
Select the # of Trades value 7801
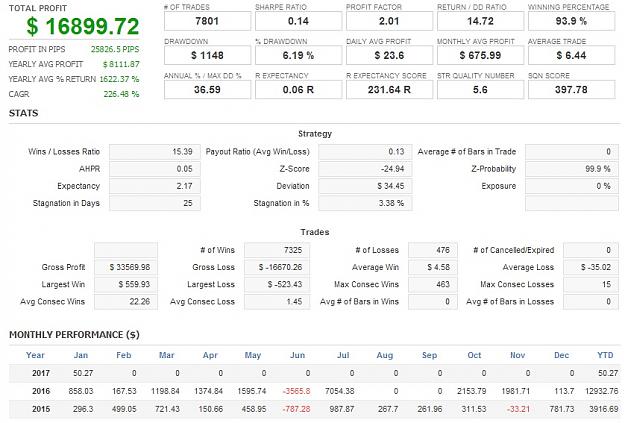[207, 21]
